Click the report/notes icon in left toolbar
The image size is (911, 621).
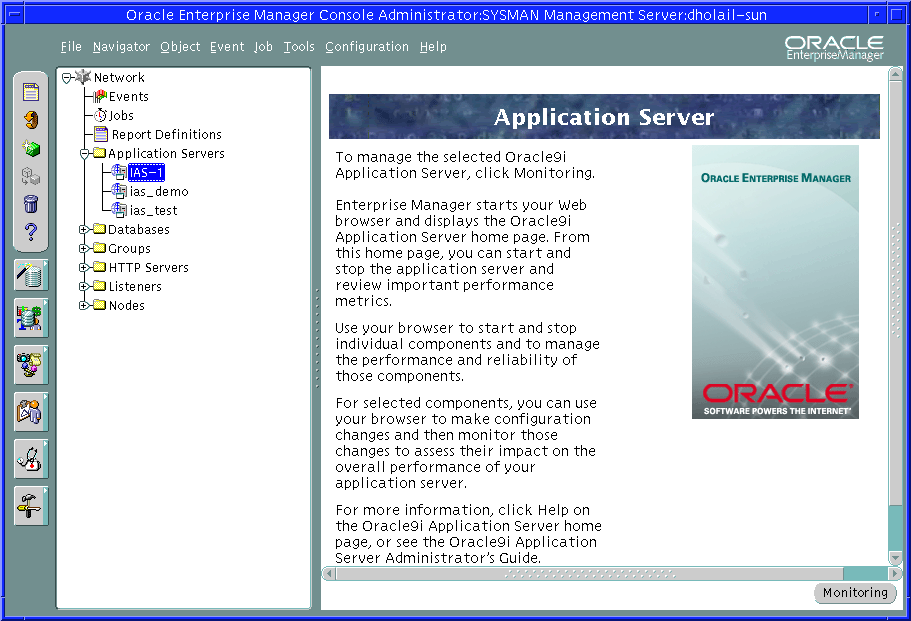31,92
